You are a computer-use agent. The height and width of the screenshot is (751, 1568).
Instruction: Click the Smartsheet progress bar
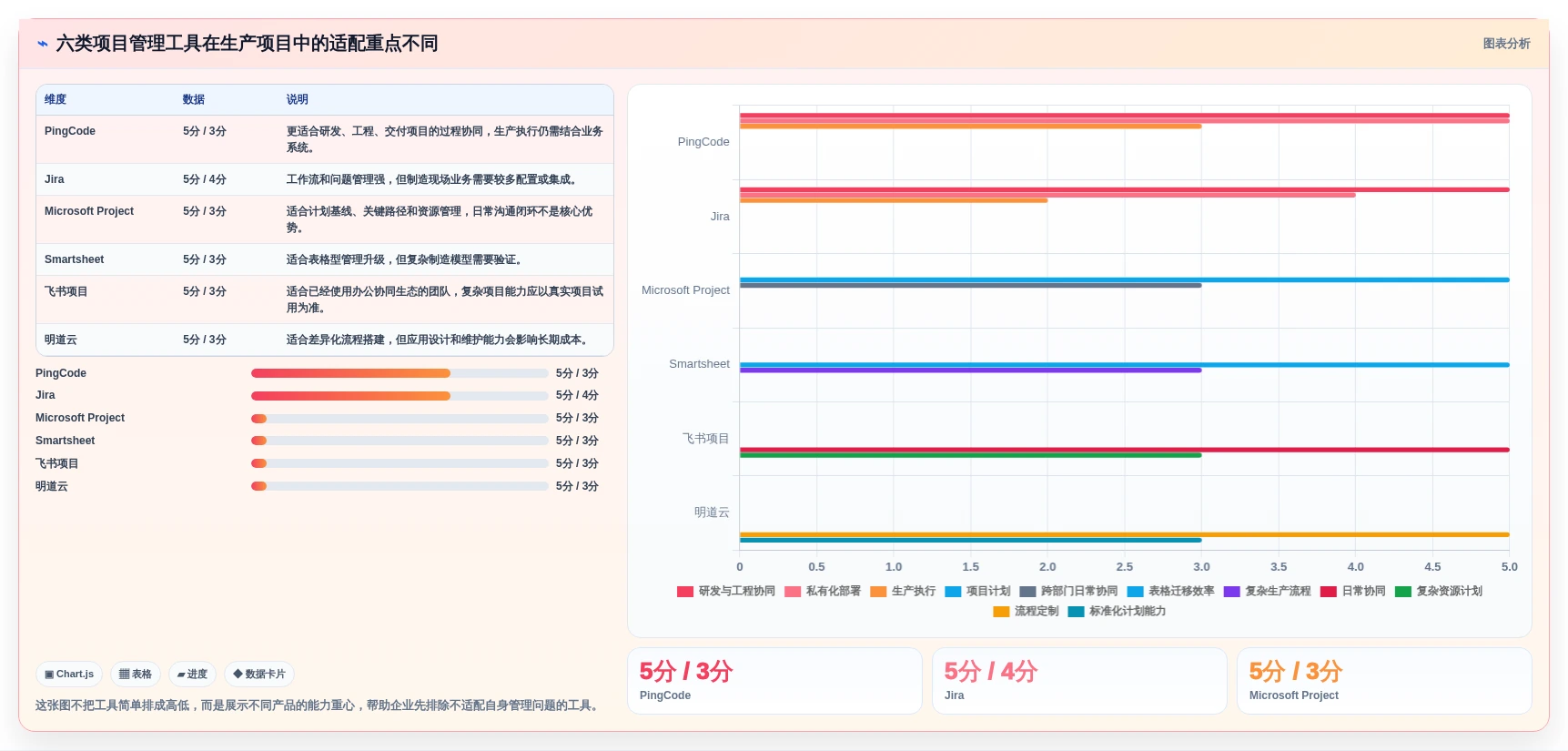tap(400, 441)
